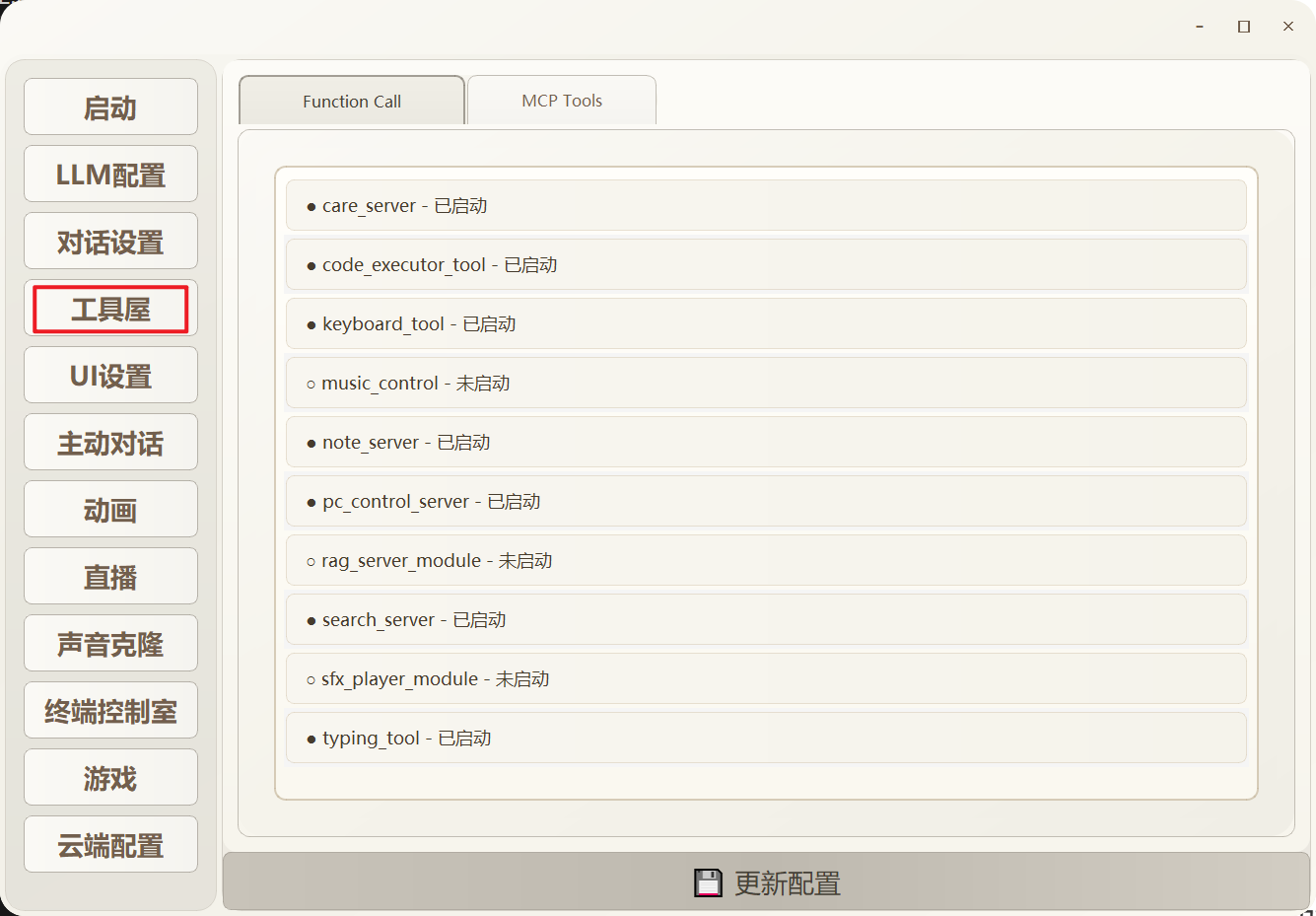Viewport: 1316px width, 916px height.
Task: Open 对话设置 in the sidebar
Action: point(110,242)
